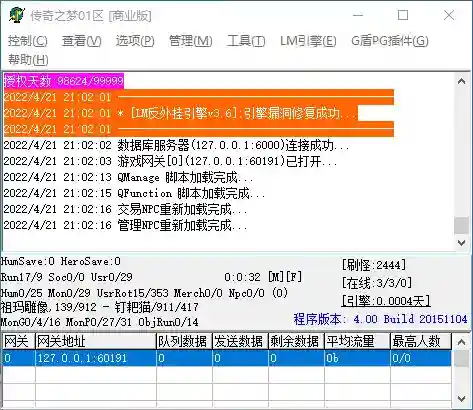Click the 最高人数 column header
473x410 pixels.
(x=421, y=341)
